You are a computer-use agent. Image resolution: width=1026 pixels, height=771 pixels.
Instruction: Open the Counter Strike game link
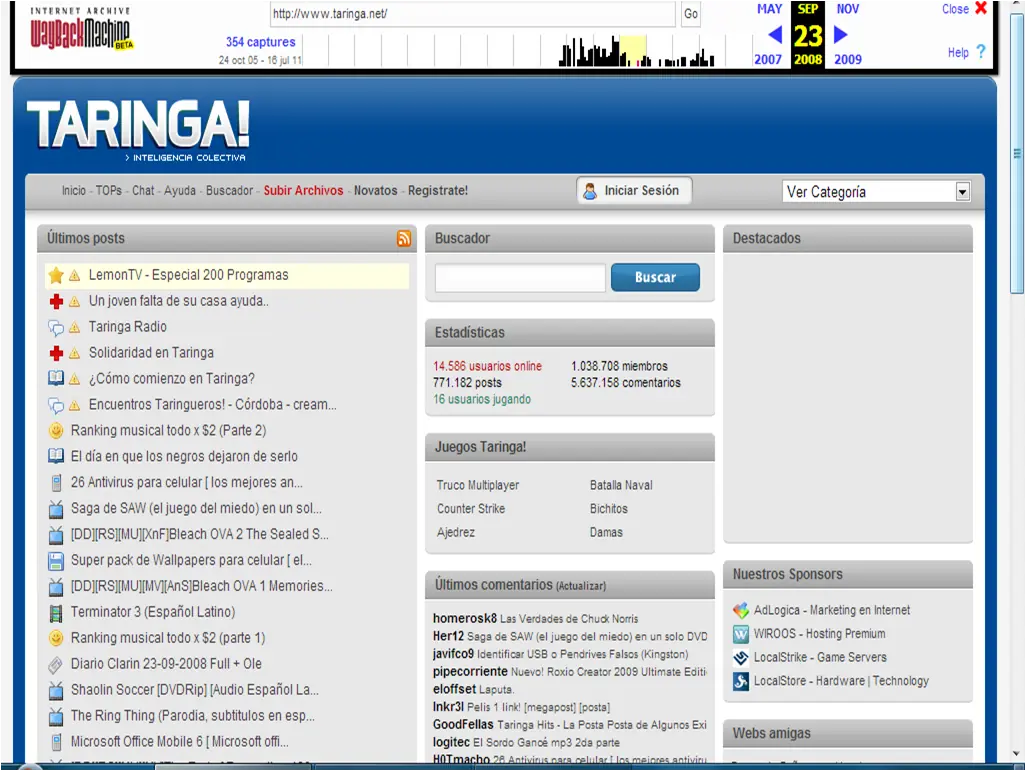pyautogui.click(x=471, y=509)
